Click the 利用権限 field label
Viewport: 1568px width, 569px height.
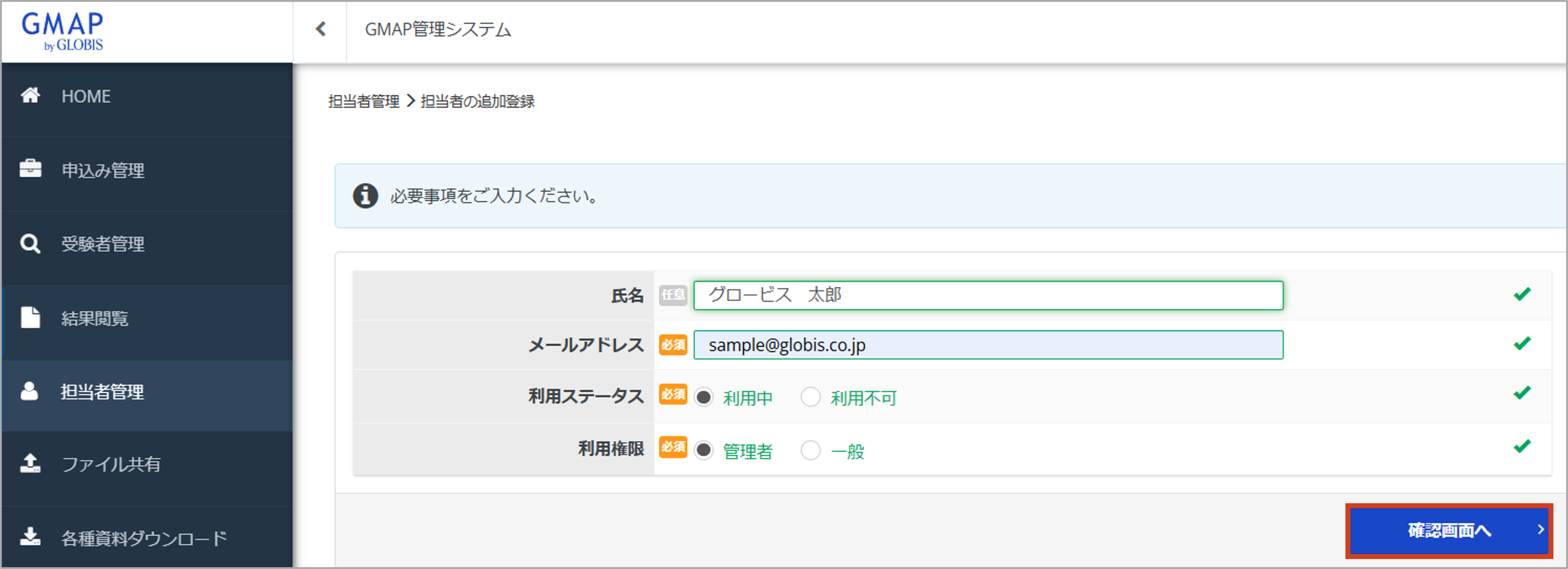point(610,449)
